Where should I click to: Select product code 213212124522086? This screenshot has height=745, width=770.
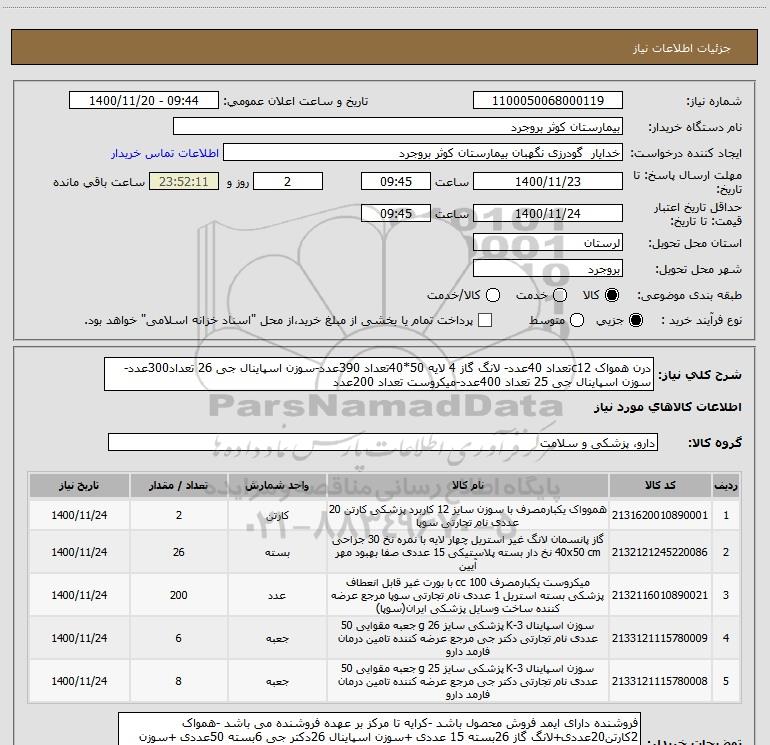tap(660, 552)
